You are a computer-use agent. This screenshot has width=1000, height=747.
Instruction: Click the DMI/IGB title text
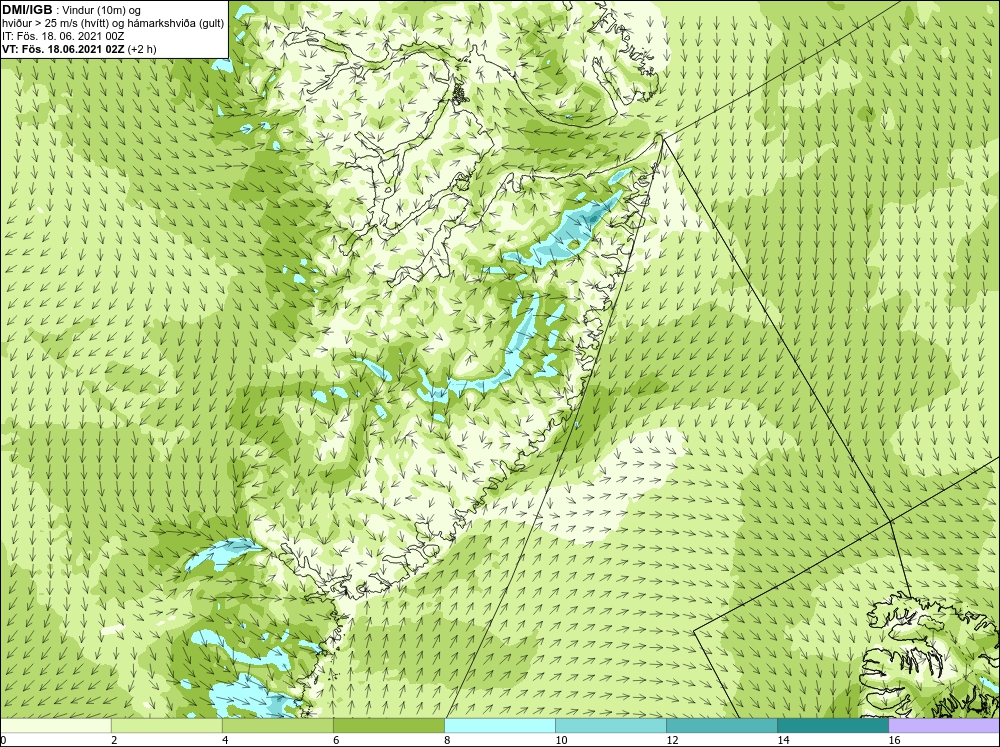click(x=27, y=10)
